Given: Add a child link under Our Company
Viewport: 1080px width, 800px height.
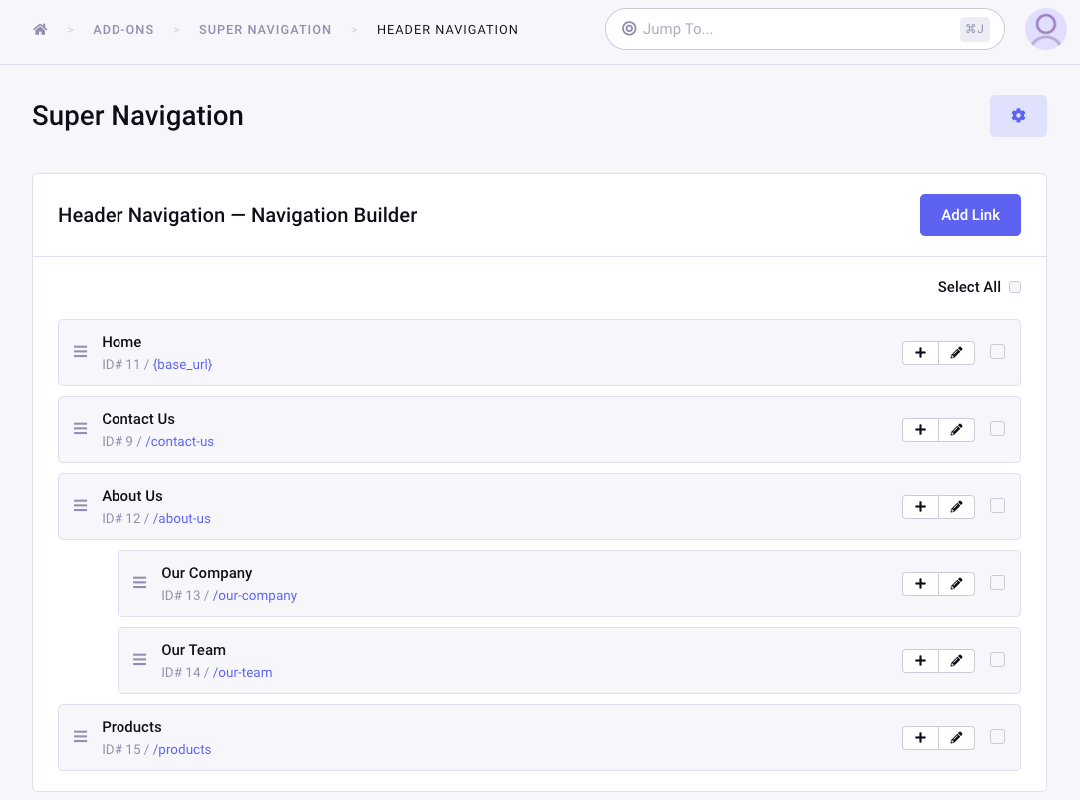Looking at the screenshot, I should 920,584.
